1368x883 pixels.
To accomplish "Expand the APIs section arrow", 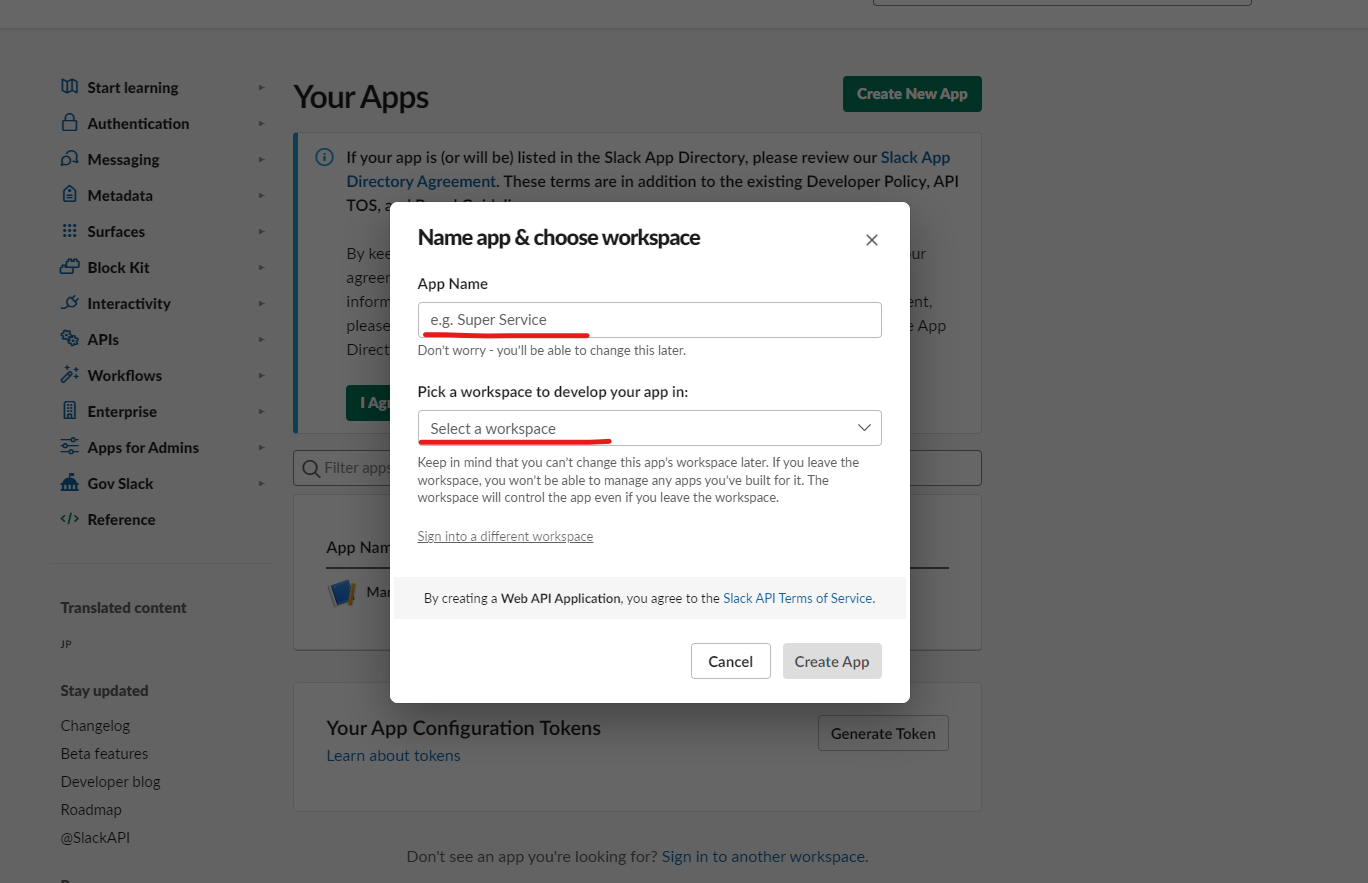I will tap(261, 339).
